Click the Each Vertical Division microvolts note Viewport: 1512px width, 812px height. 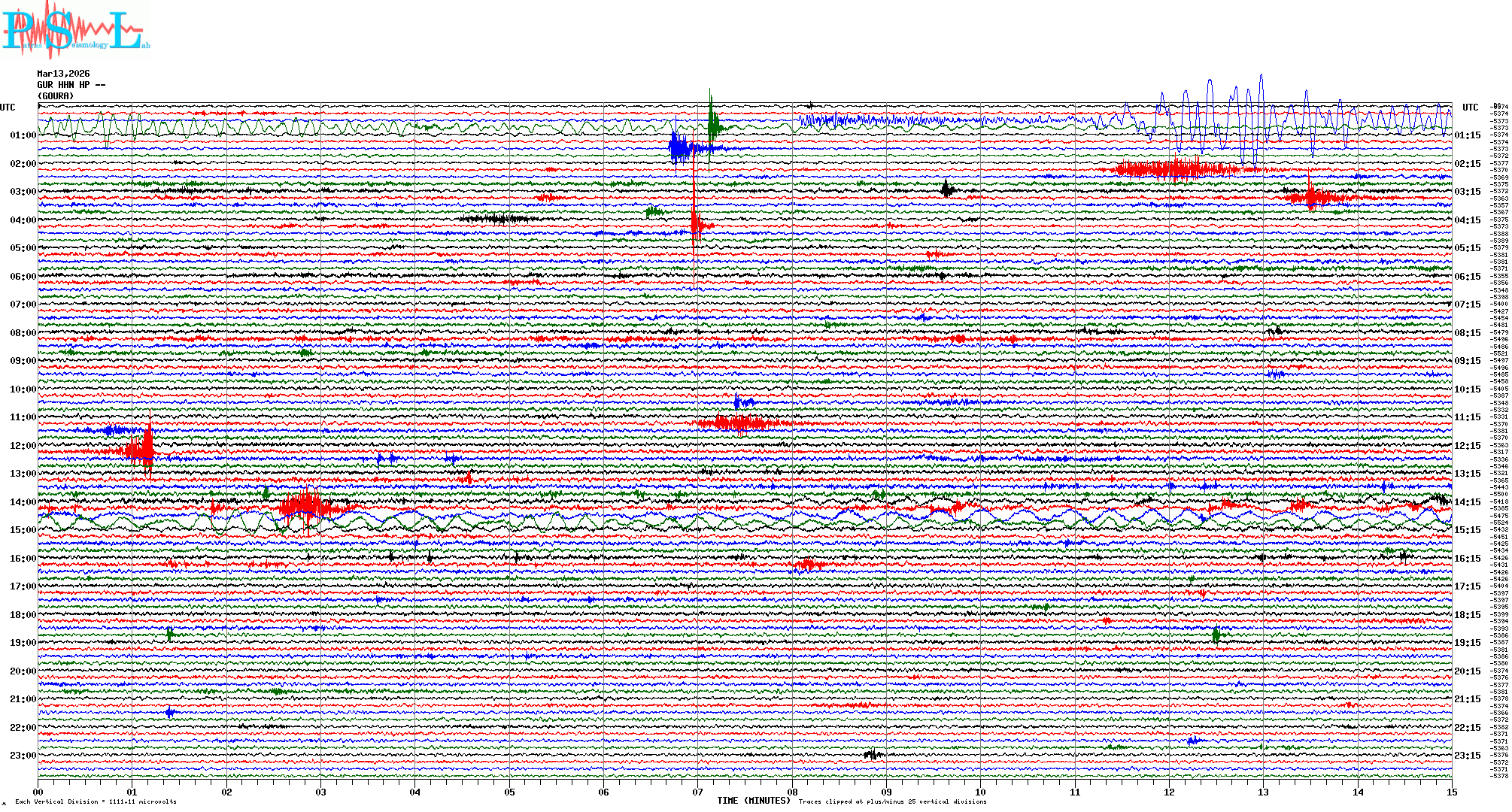pos(96,801)
